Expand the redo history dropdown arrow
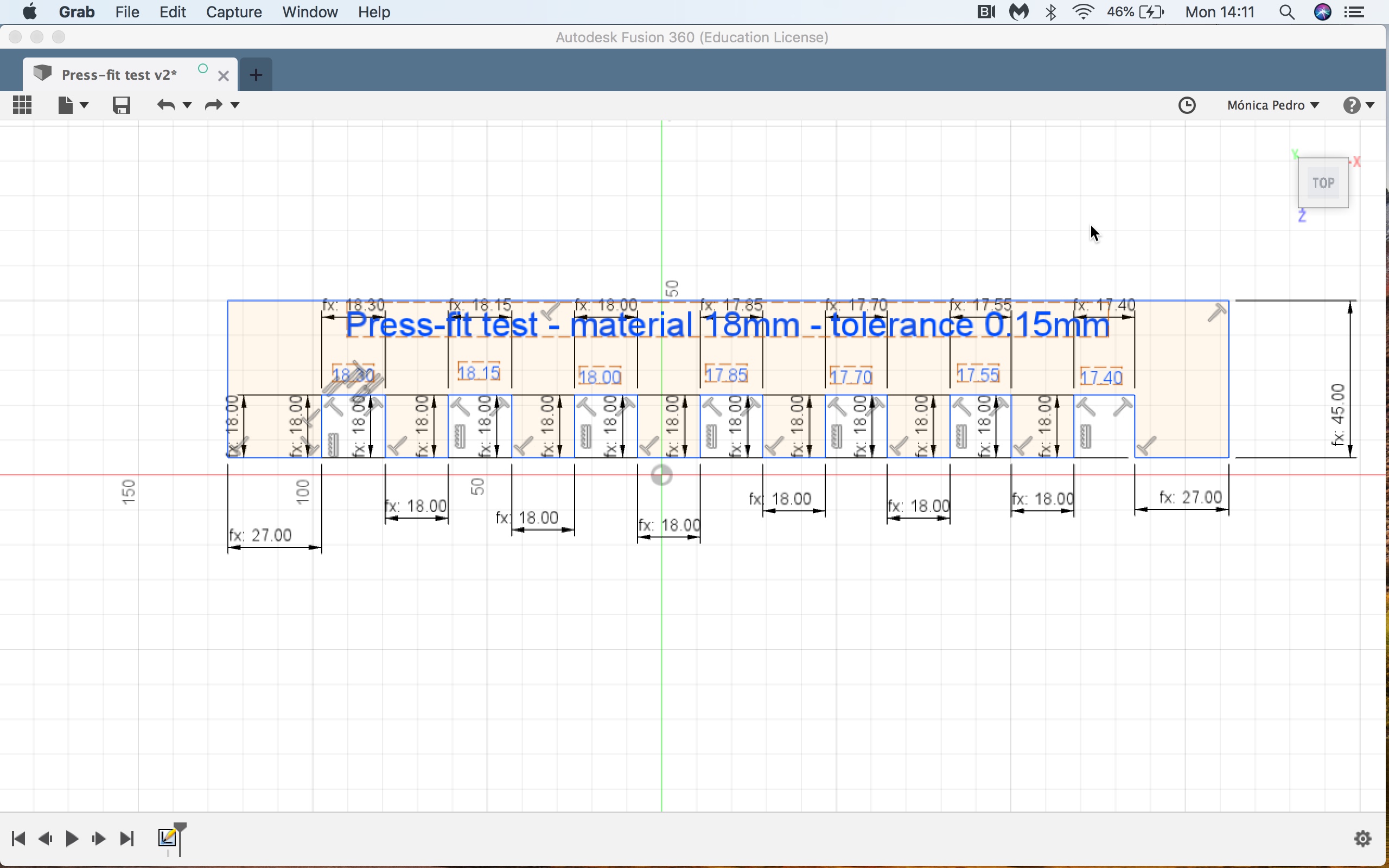1389x868 pixels. pos(234,105)
